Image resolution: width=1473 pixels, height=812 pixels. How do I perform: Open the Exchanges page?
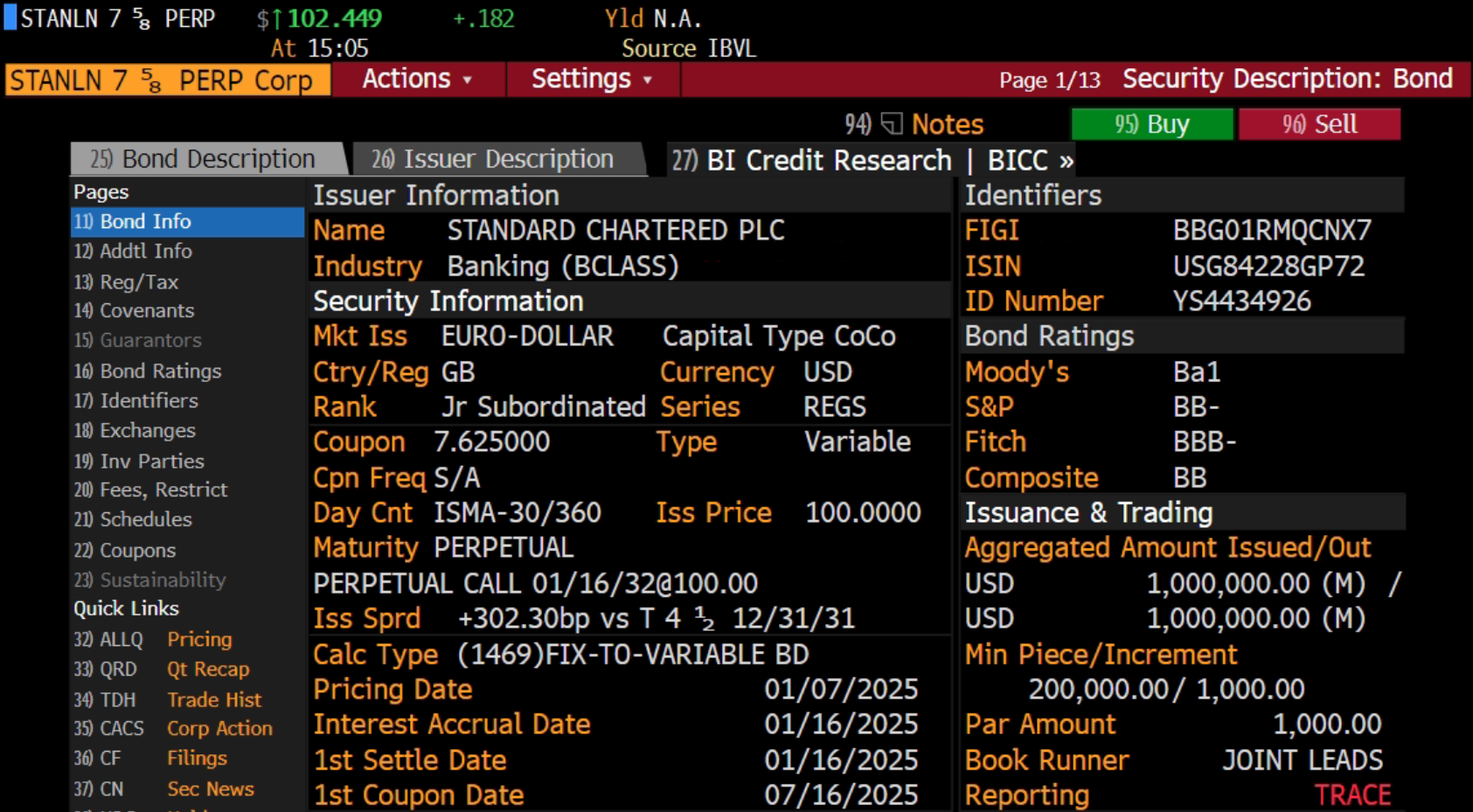click(135, 430)
